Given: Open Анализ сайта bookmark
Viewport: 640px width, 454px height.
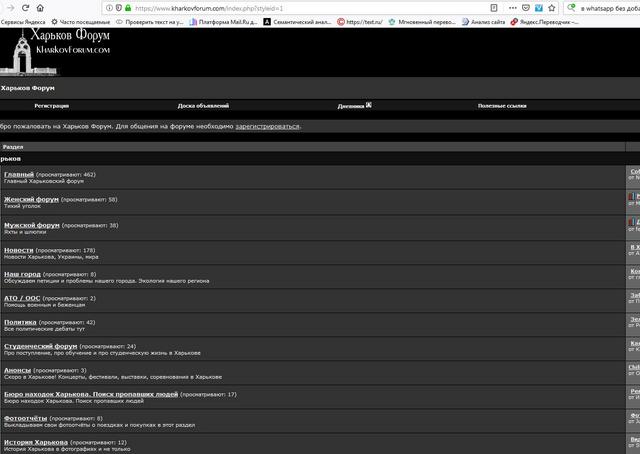Looking at the screenshot, I should click(483, 22).
